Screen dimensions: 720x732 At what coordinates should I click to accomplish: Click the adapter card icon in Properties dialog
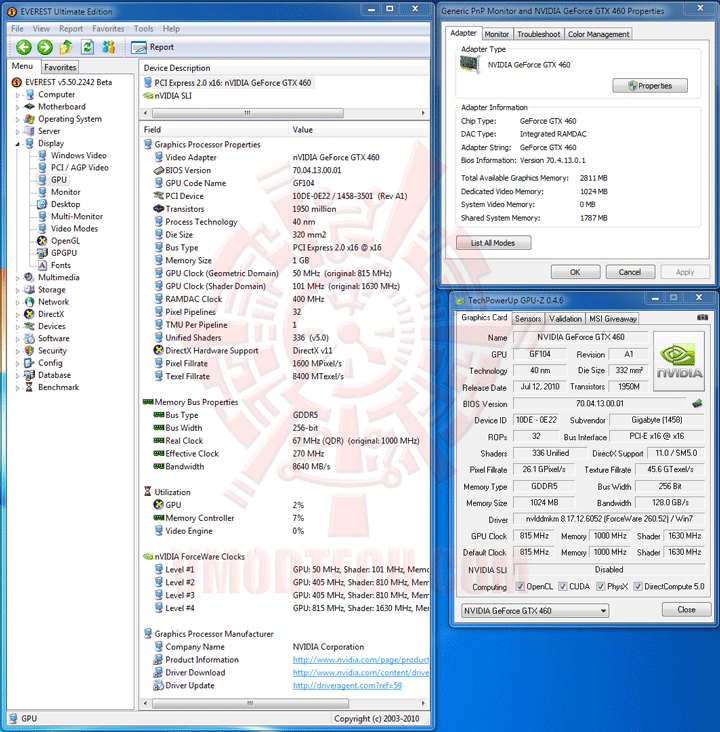(470, 64)
